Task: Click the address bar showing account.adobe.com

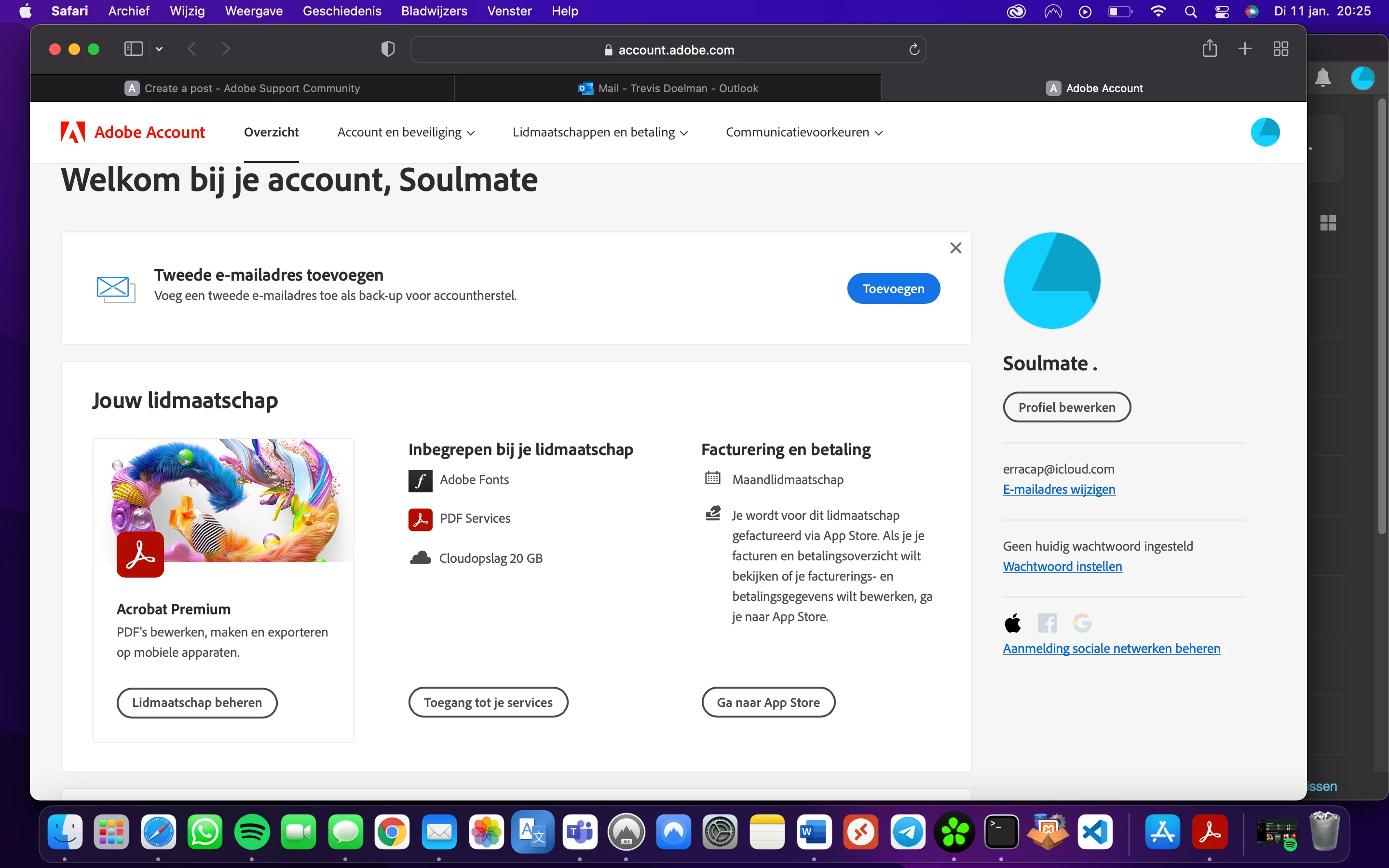Action: [668, 50]
